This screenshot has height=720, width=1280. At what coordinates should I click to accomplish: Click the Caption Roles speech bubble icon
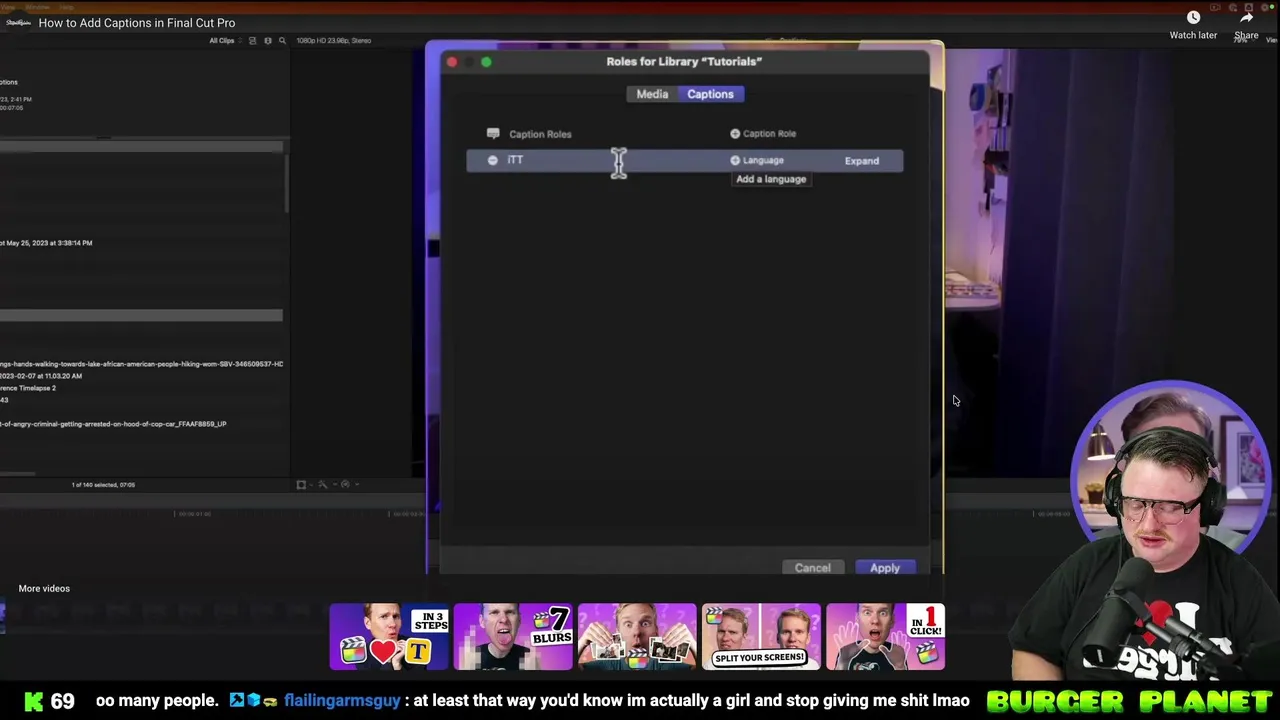click(x=493, y=133)
